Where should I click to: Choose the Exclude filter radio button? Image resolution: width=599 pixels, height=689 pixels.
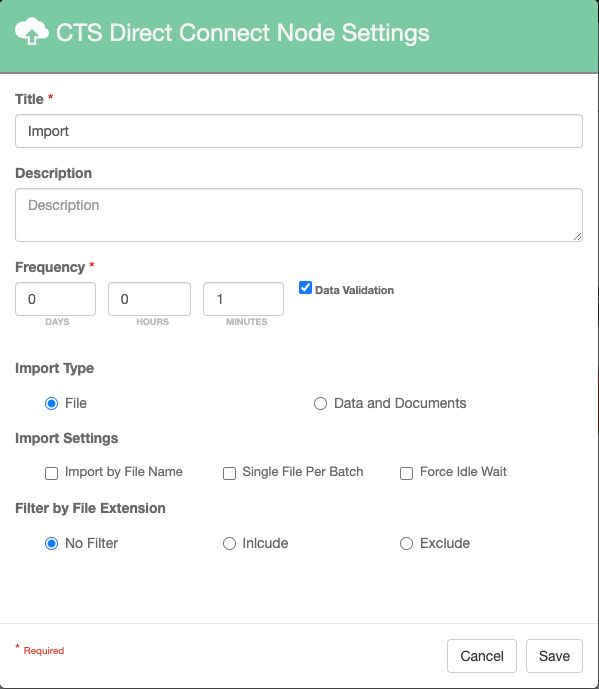tap(407, 544)
